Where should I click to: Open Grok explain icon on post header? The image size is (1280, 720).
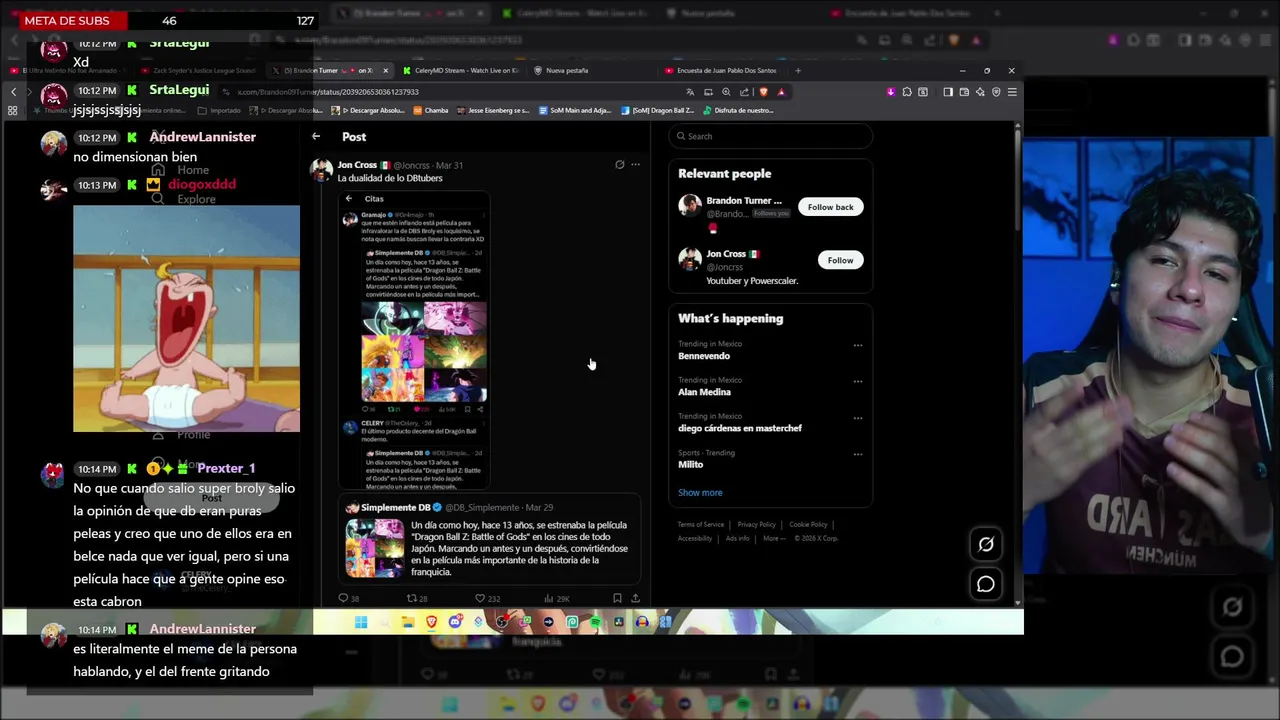click(619, 164)
